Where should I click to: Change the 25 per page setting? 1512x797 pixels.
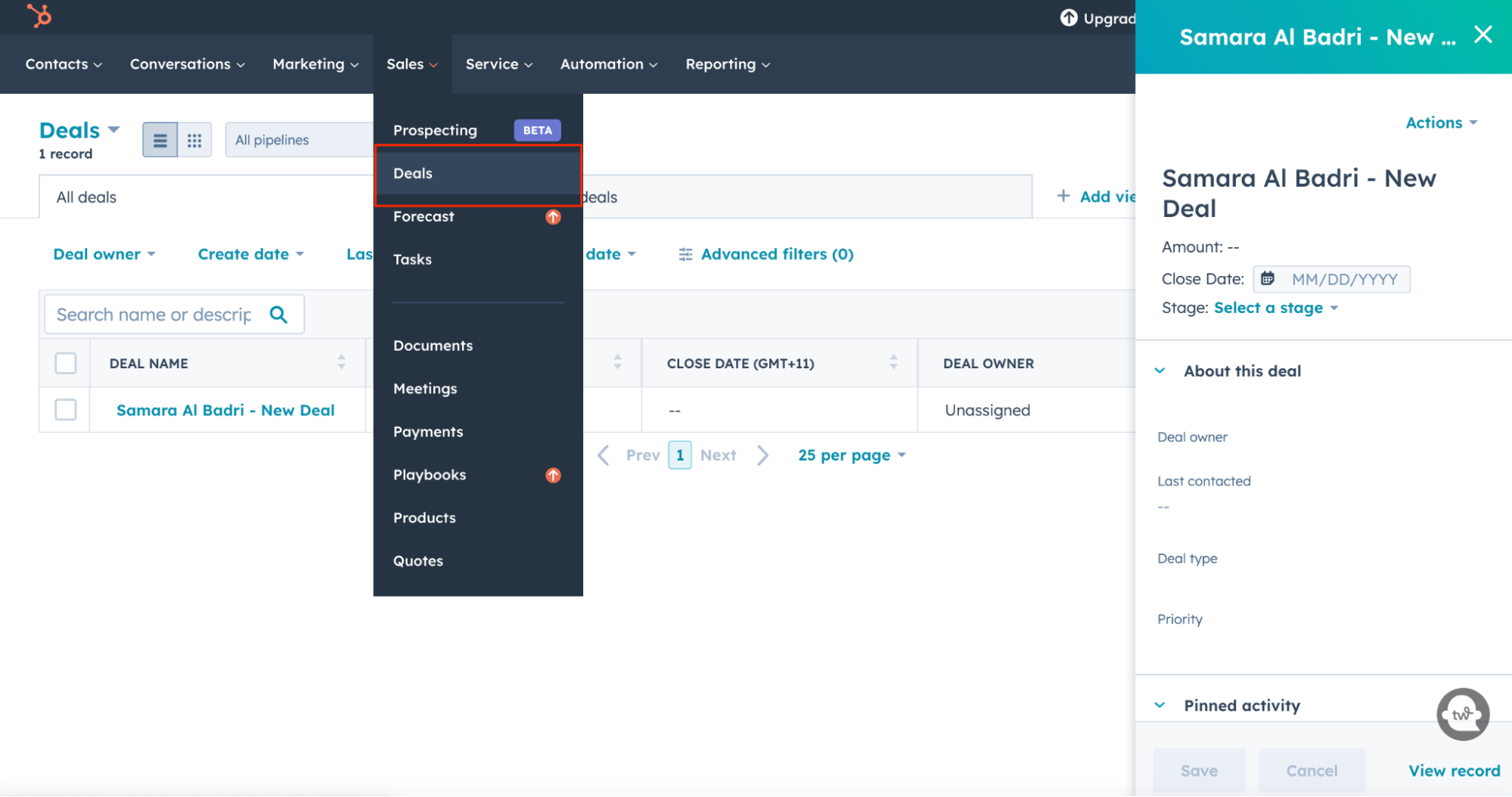[852, 455]
